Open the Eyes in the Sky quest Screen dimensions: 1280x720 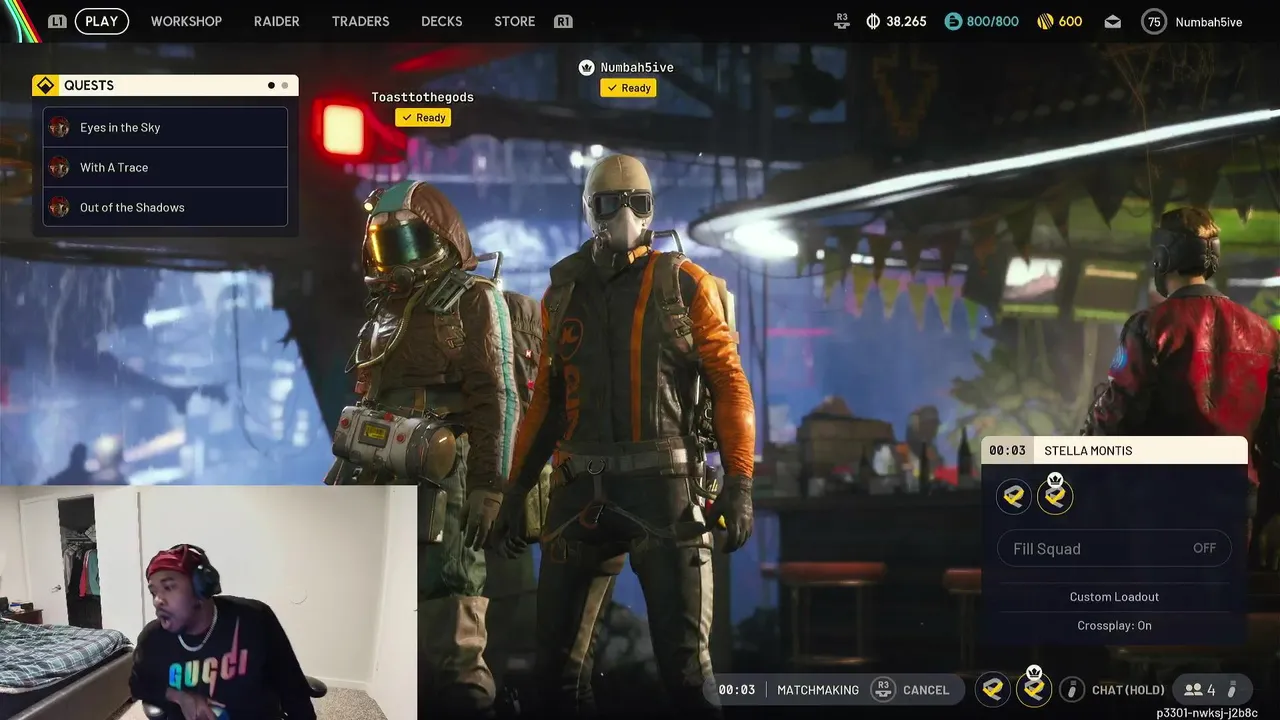tap(165, 127)
